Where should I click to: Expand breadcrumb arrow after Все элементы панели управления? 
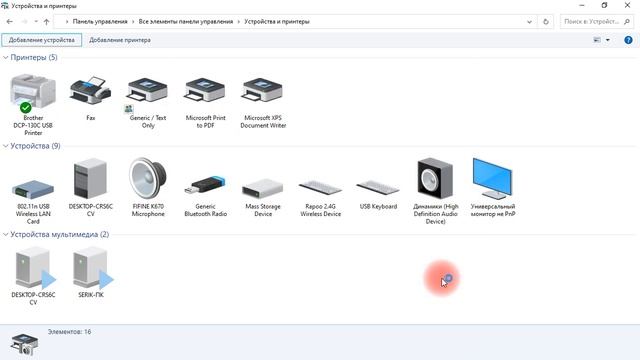(x=239, y=22)
